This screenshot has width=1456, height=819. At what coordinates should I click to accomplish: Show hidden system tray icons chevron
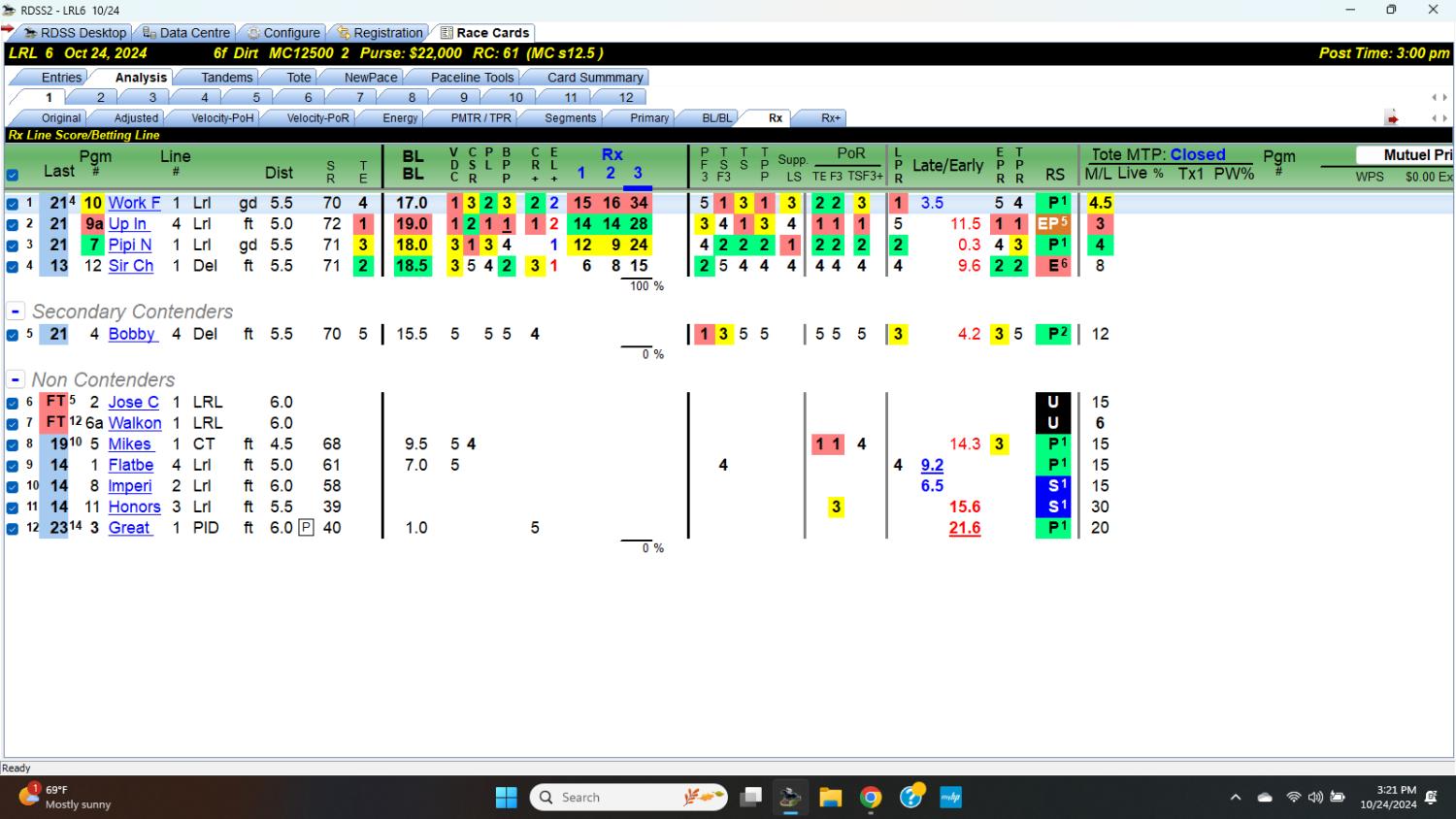(1236, 798)
